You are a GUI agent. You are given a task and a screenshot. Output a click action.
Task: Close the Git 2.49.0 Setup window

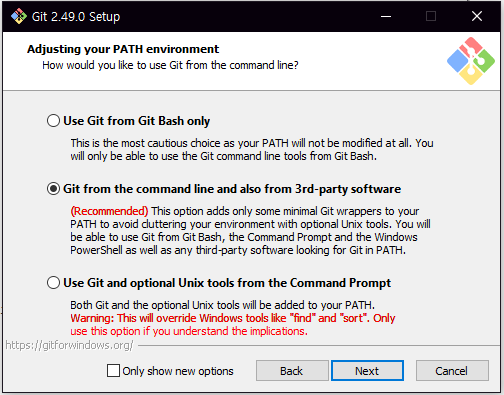coord(477,16)
